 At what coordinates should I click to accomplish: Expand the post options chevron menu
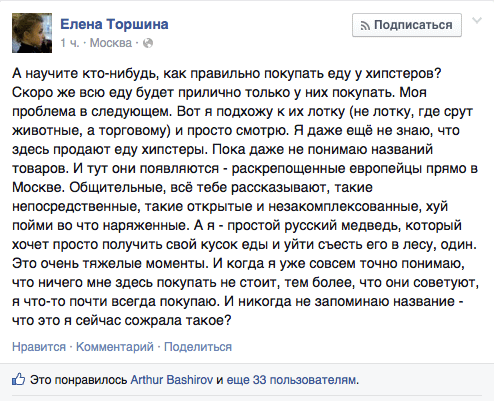coord(477,21)
